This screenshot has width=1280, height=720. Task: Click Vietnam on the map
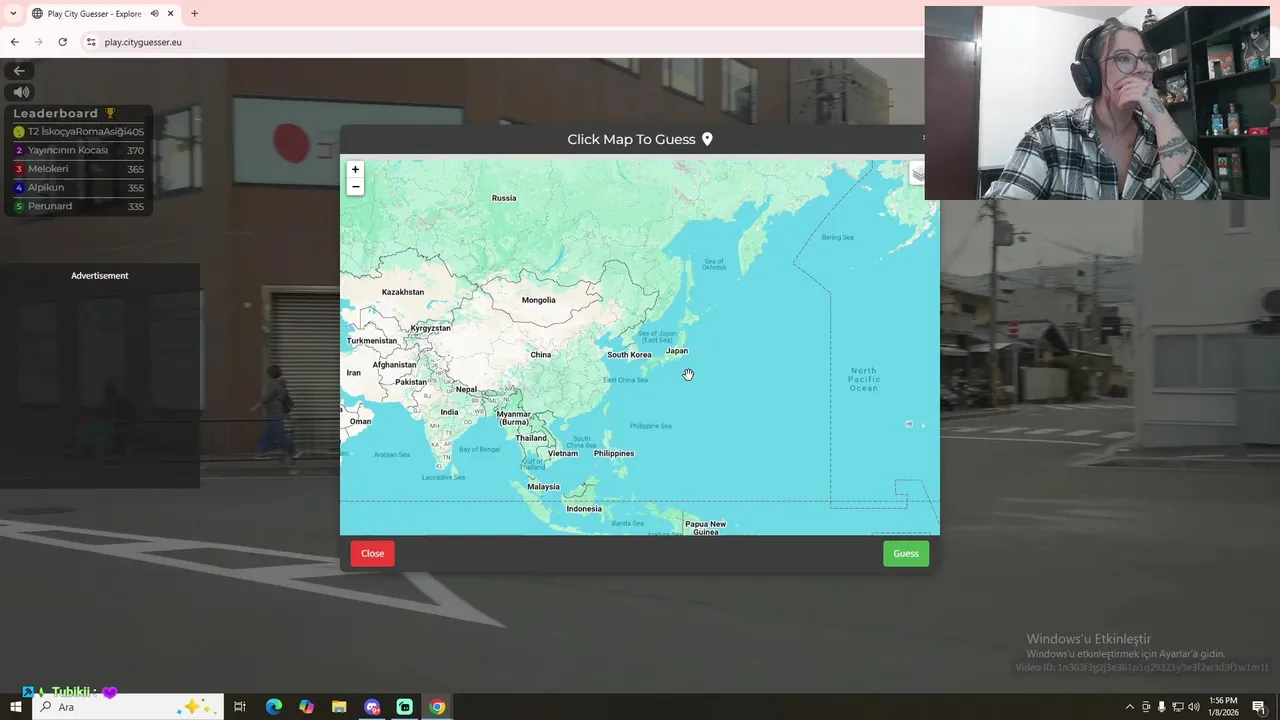point(563,454)
